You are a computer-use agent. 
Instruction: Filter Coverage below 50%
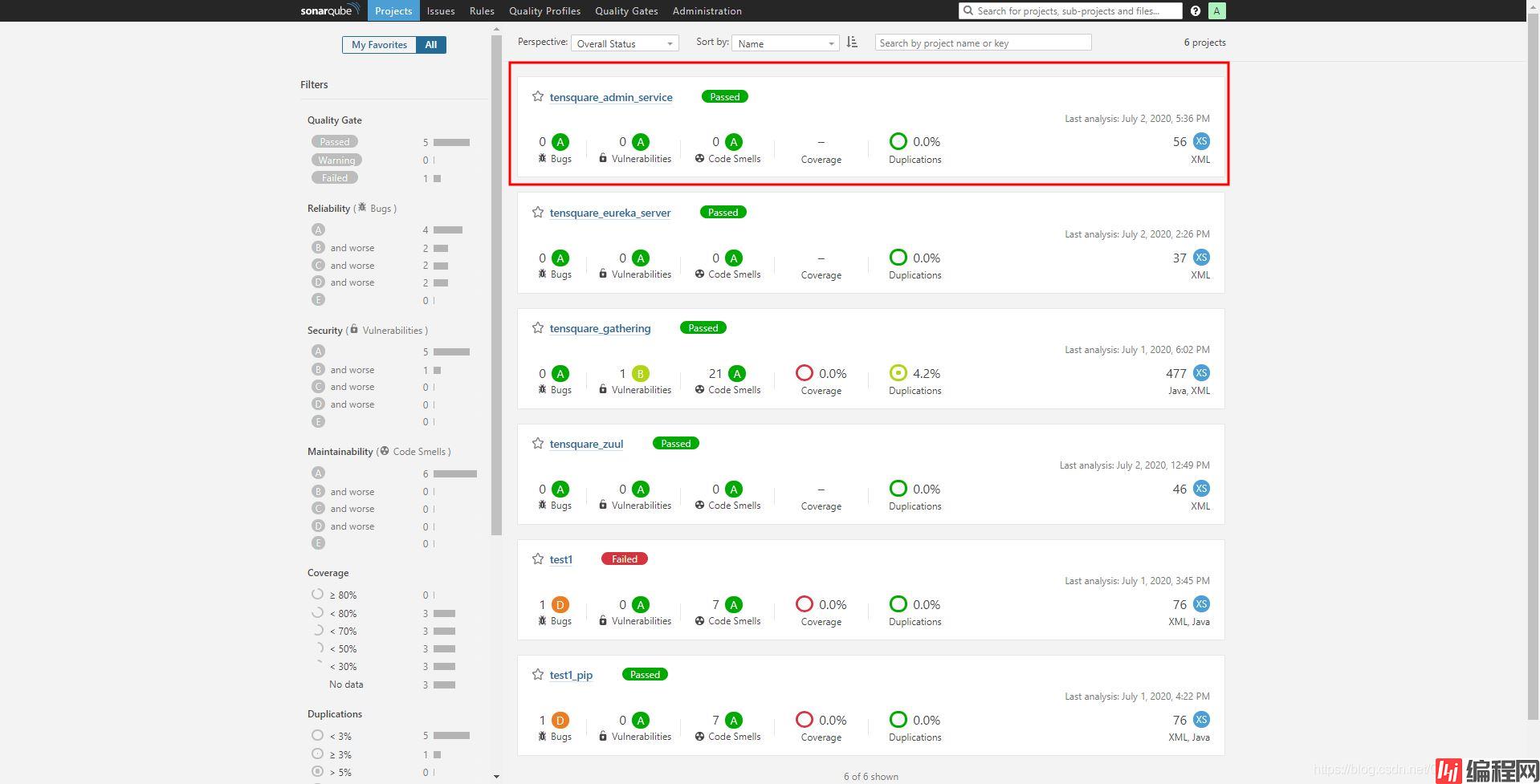tap(334, 648)
